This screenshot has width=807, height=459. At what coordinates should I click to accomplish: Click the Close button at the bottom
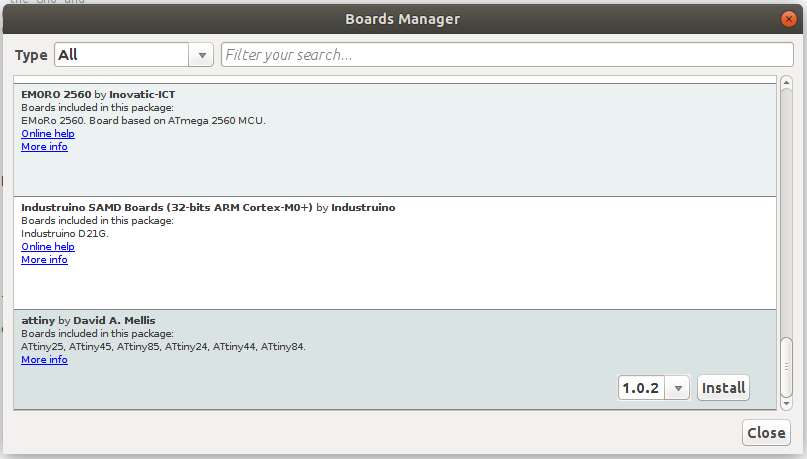(766, 433)
